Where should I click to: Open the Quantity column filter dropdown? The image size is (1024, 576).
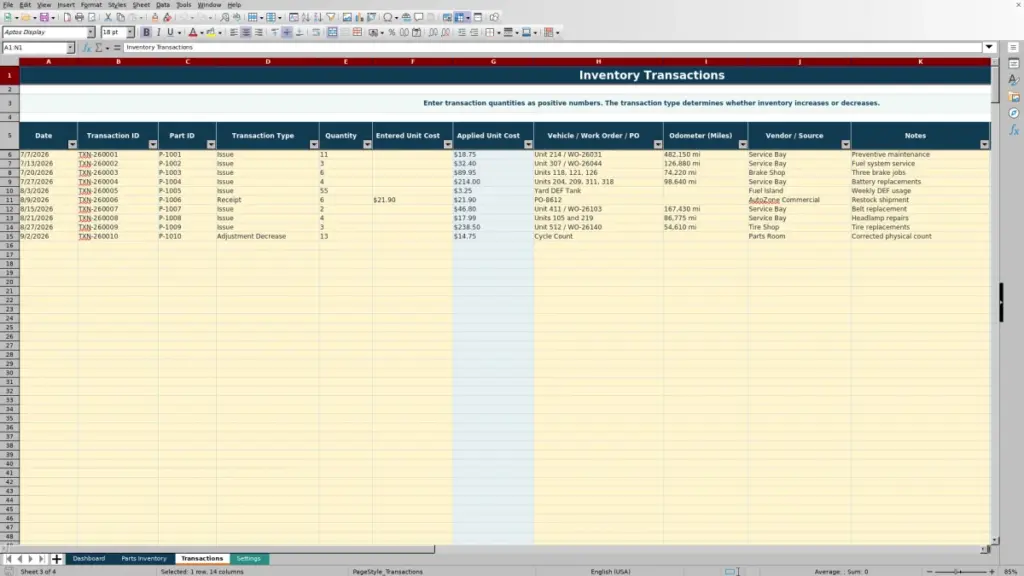367,144
